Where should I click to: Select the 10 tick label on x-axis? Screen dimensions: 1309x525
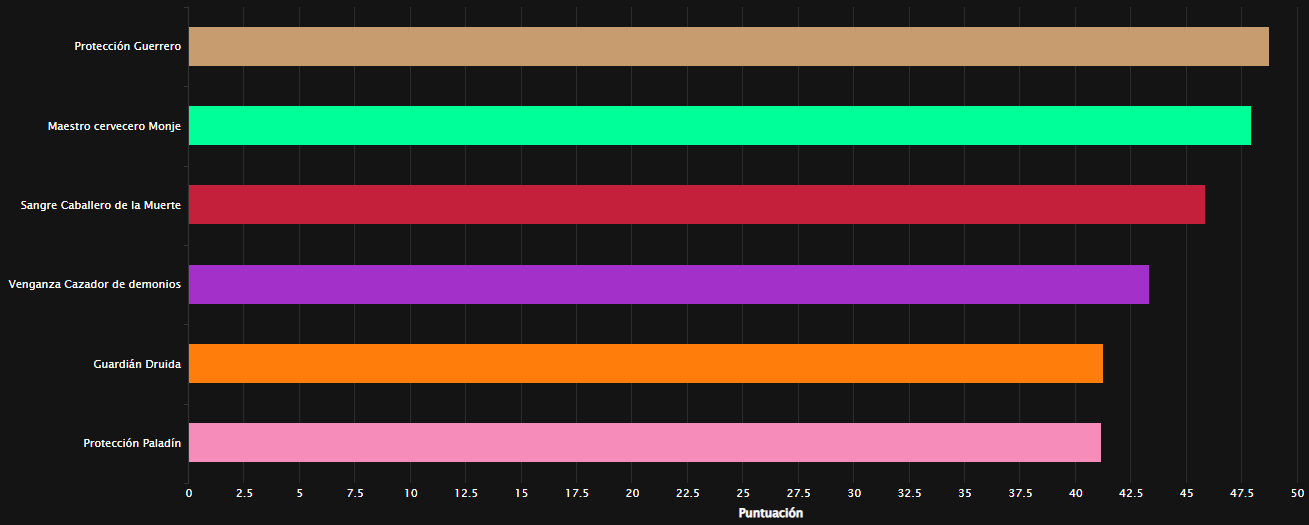pos(410,493)
